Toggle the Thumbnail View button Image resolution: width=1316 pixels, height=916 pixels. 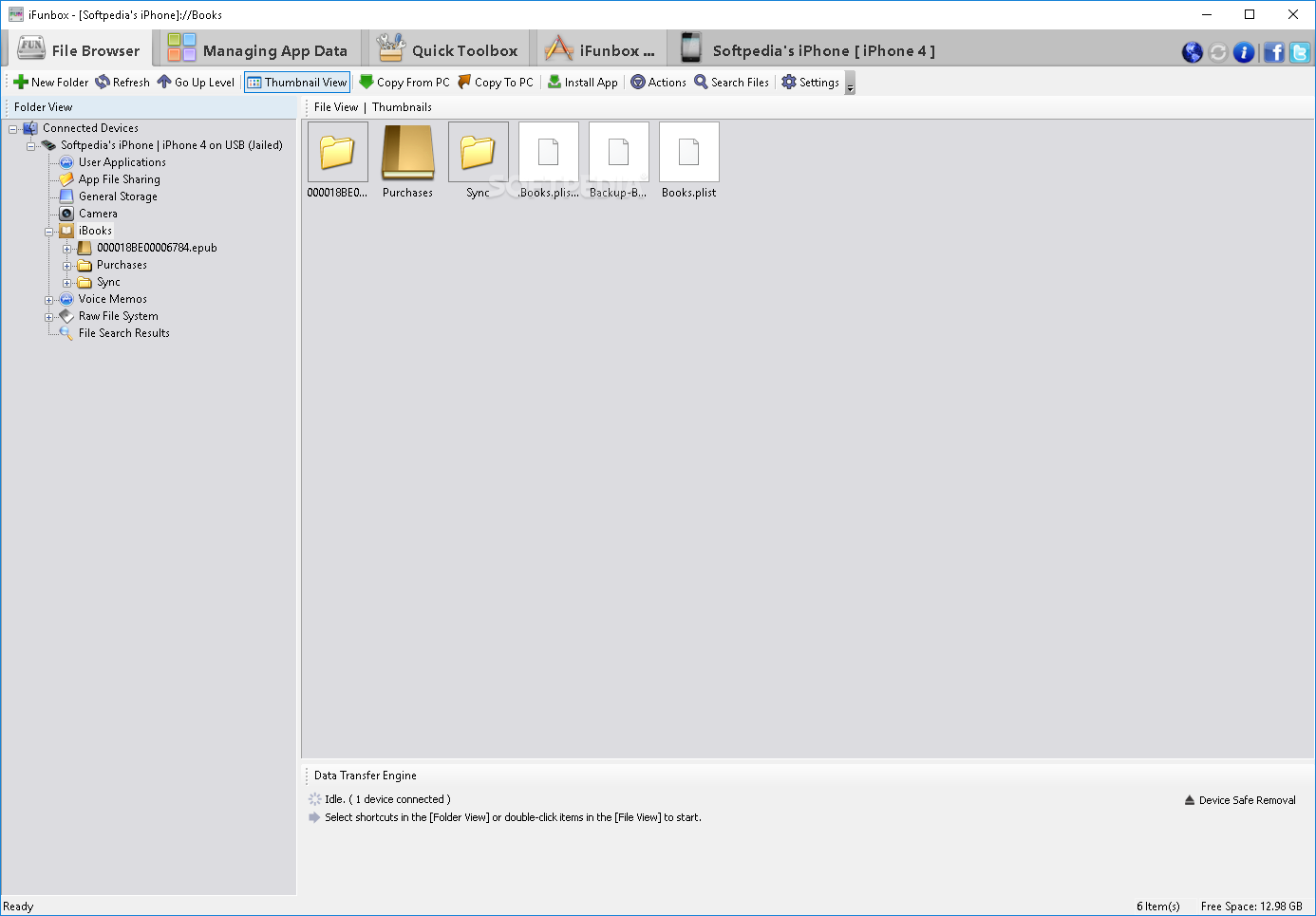[x=297, y=83]
